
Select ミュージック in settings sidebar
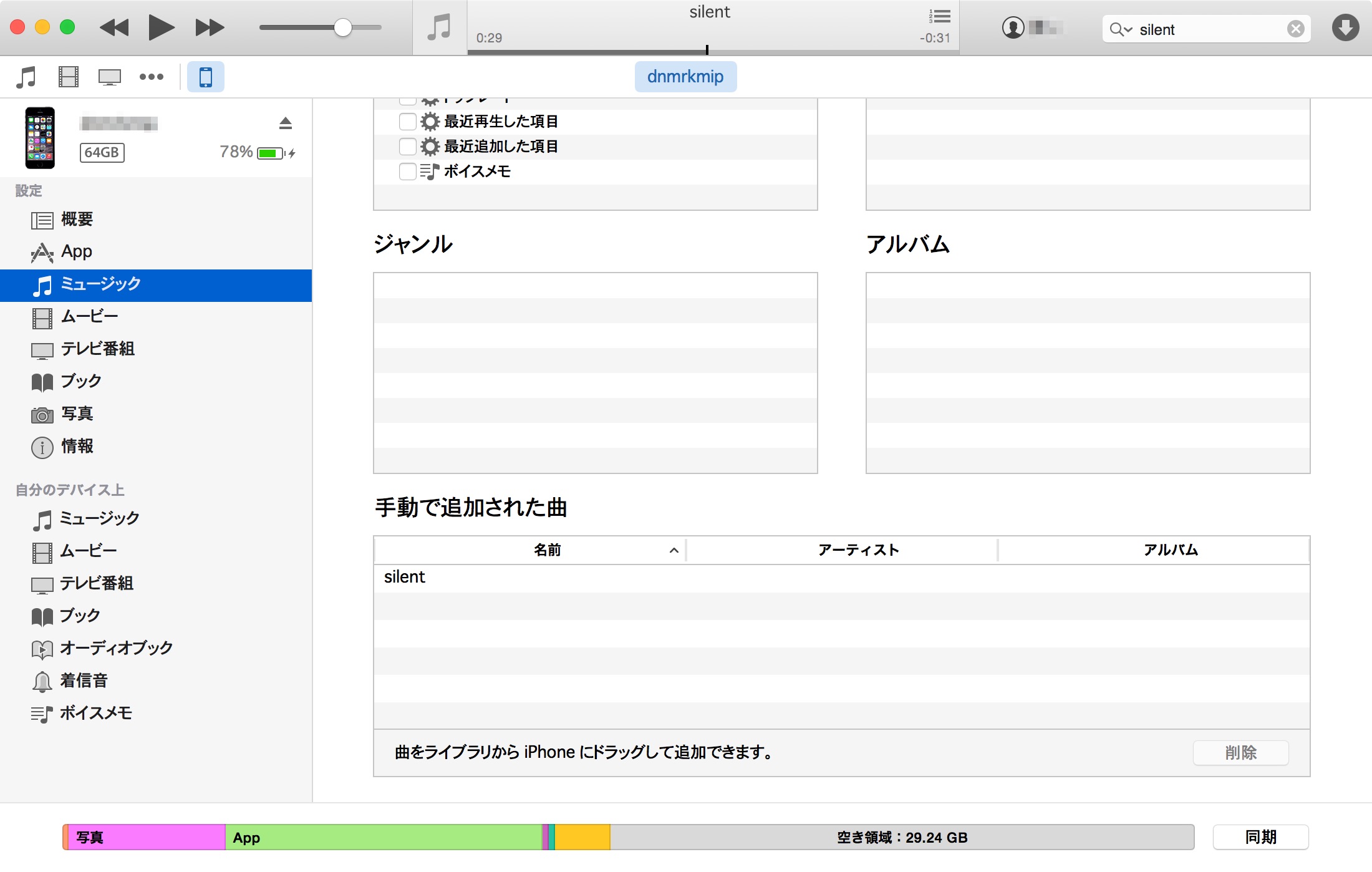pos(156,285)
